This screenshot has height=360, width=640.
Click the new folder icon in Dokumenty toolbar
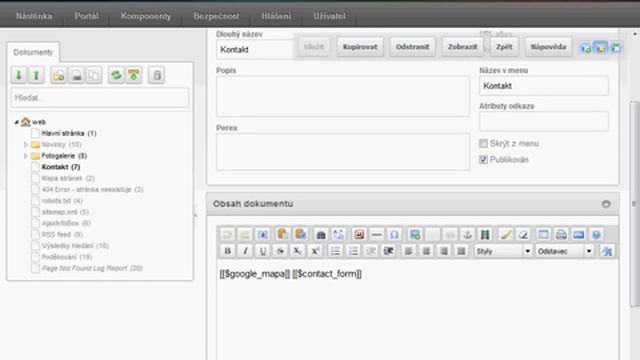click(58, 75)
